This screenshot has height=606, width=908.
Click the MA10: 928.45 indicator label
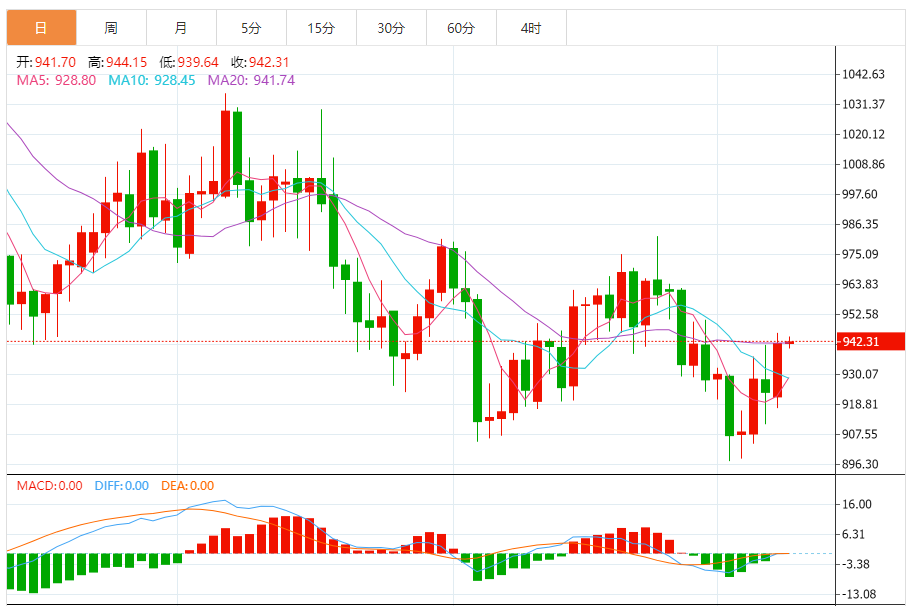coord(152,80)
